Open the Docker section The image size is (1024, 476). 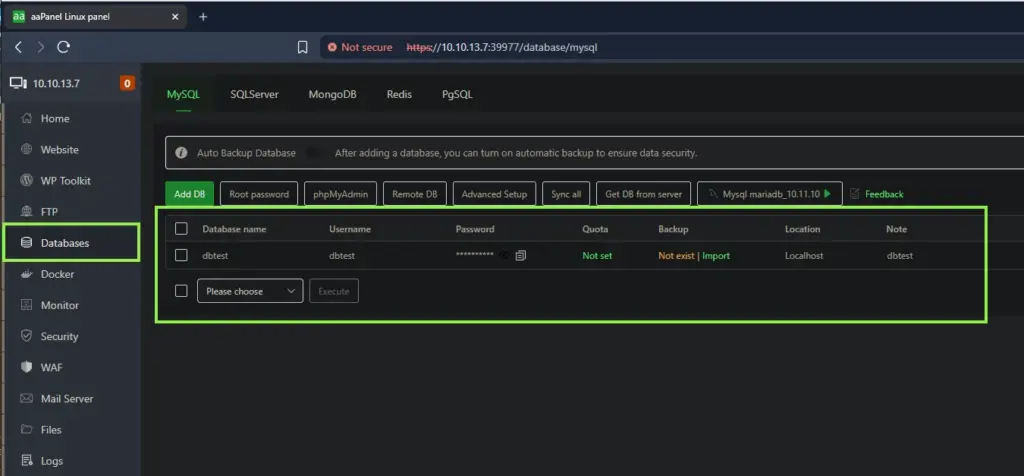(57, 274)
